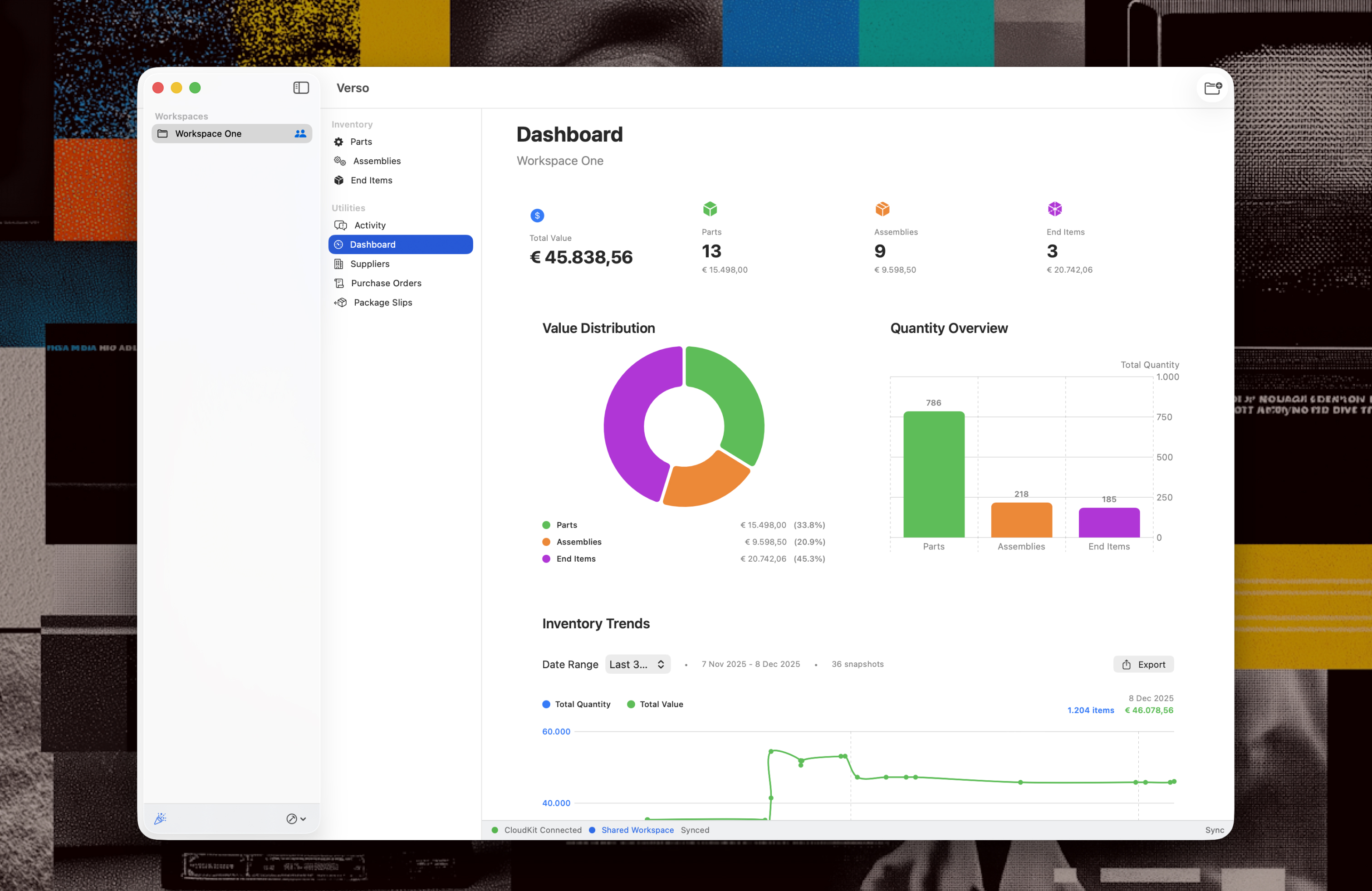Click the purple End Items legend swatch
The height and width of the screenshot is (891, 1372).
tap(546, 559)
